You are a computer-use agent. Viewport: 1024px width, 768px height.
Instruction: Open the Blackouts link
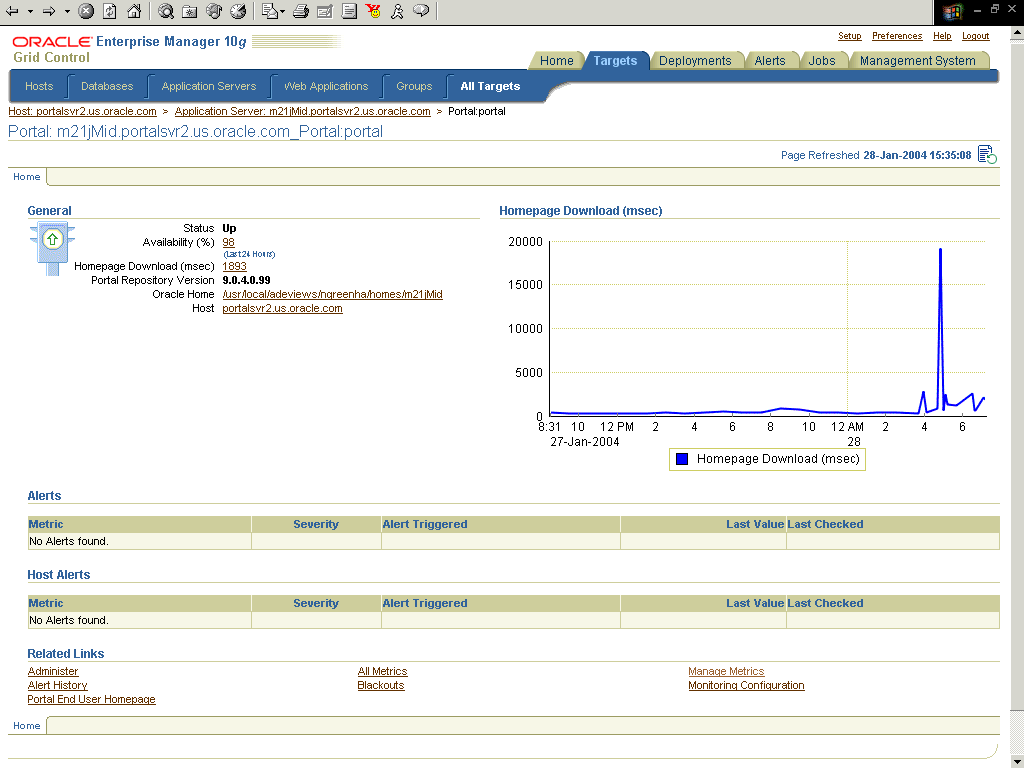[381, 685]
